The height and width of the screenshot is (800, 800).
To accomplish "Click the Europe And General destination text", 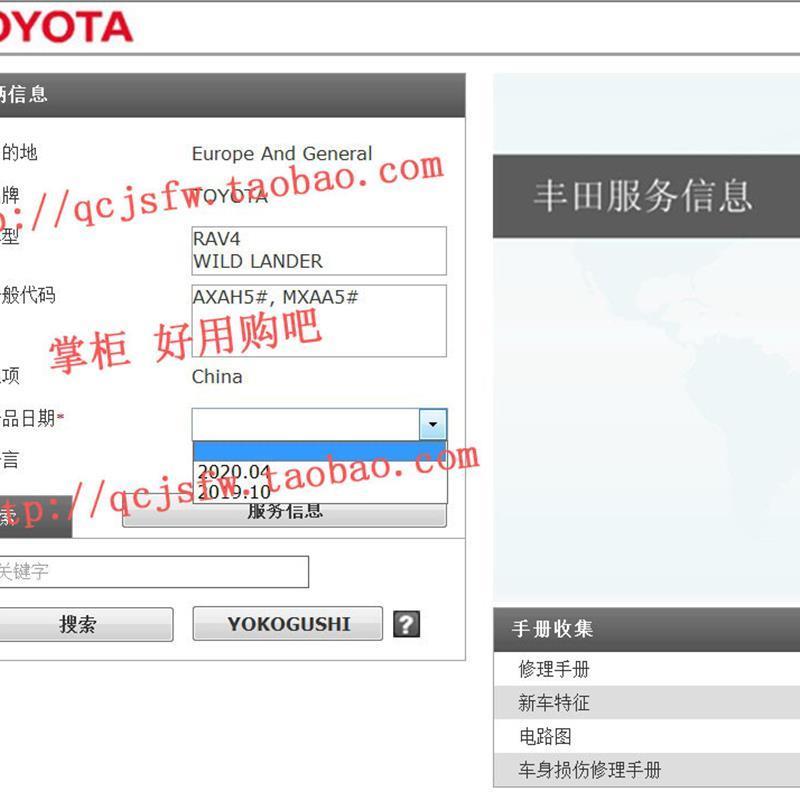I will tap(282, 154).
